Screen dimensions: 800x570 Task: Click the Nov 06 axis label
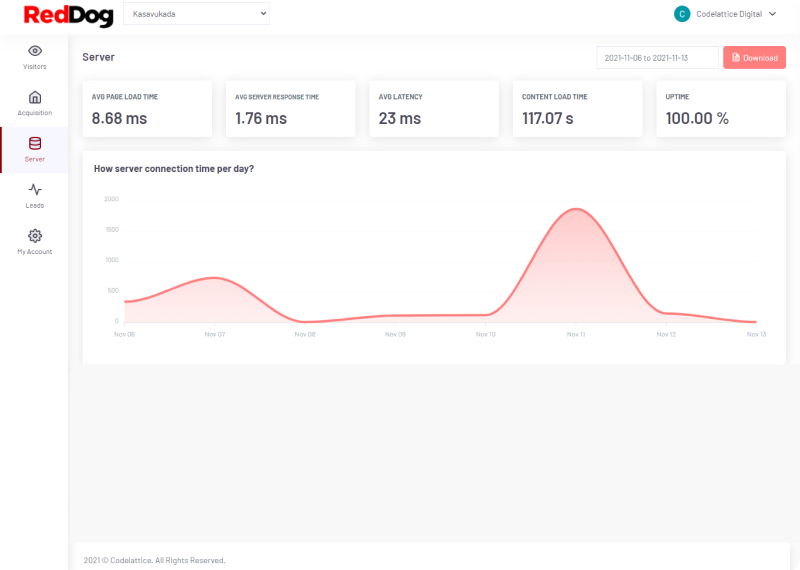(124, 334)
